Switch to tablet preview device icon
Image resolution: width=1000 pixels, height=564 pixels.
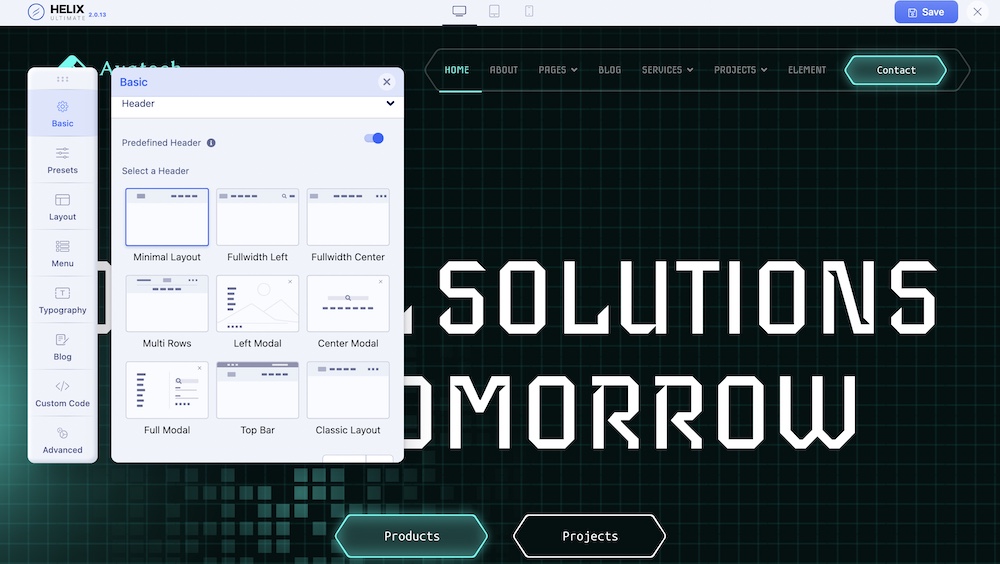(x=494, y=12)
